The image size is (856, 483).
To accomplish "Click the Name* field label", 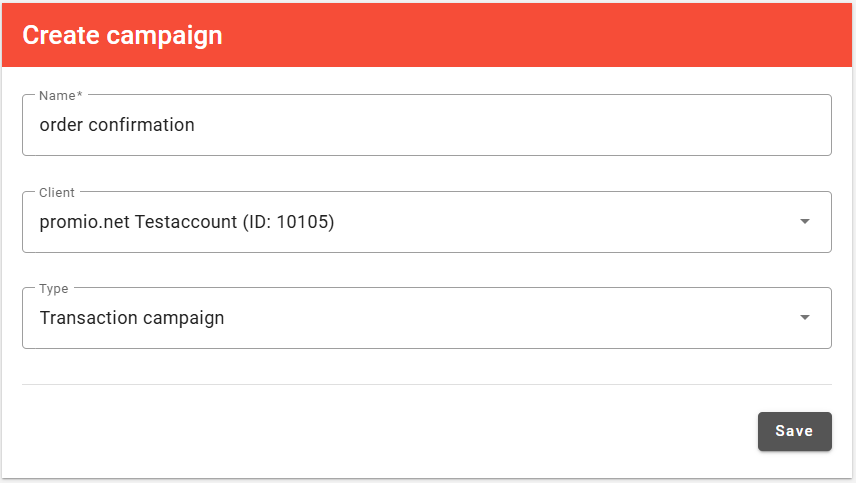I will click(x=58, y=96).
